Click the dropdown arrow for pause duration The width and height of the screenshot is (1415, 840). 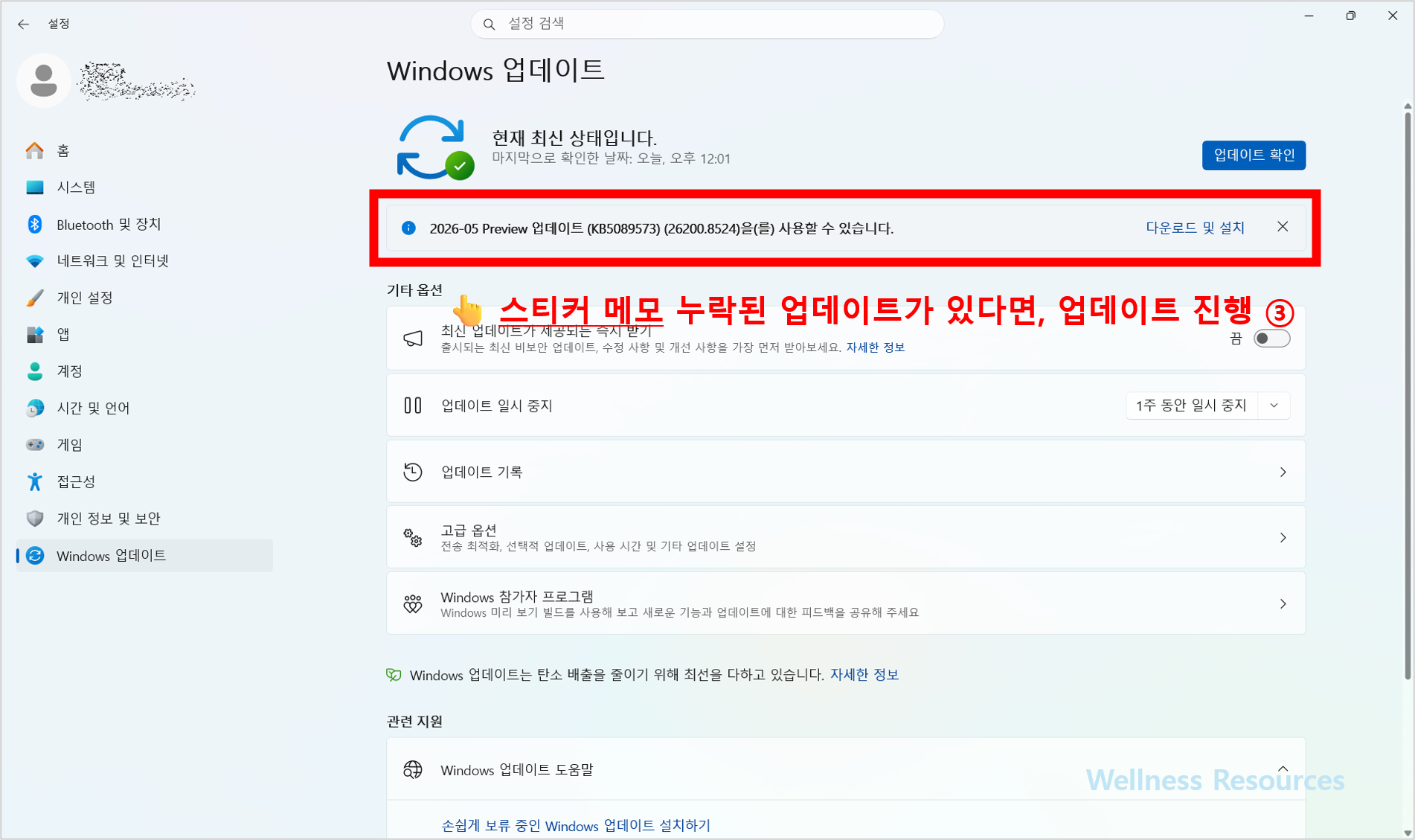[x=1274, y=405]
